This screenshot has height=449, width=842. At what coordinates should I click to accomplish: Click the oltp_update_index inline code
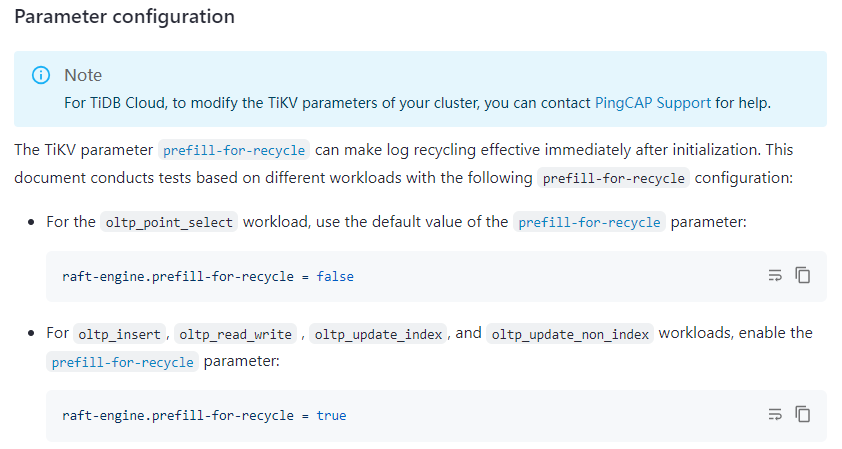coord(378,334)
